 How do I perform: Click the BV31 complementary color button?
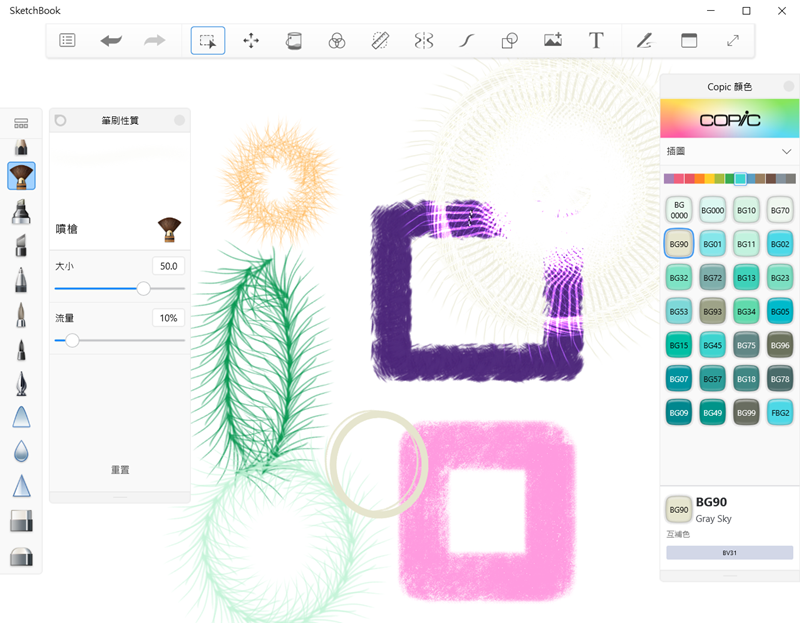(729, 552)
